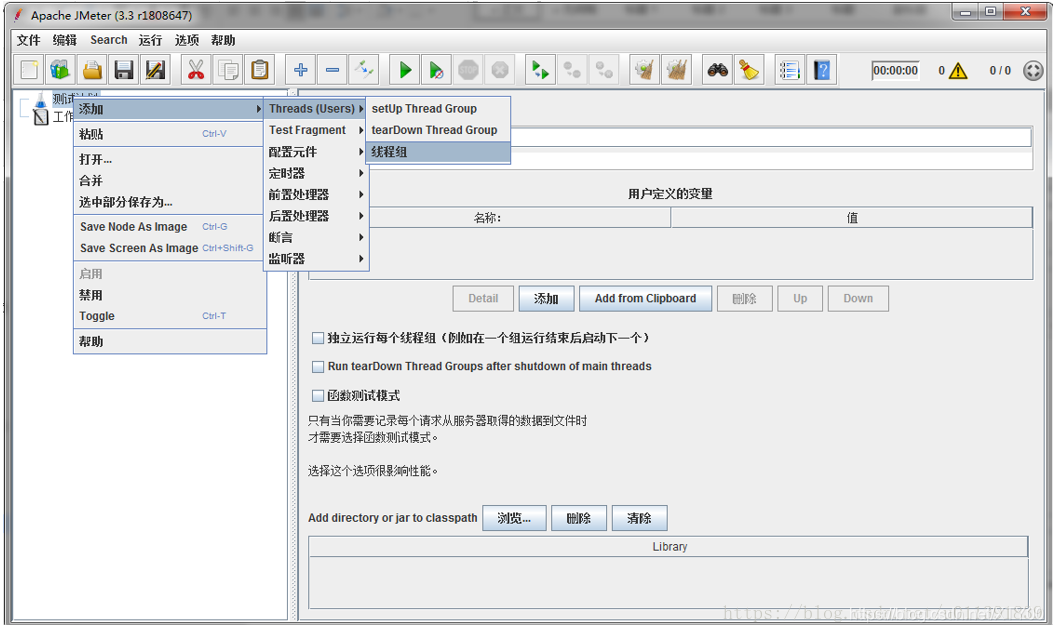The height and width of the screenshot is (633, 1054).
Task: Click the 添加 variable button
Action: 546,299
